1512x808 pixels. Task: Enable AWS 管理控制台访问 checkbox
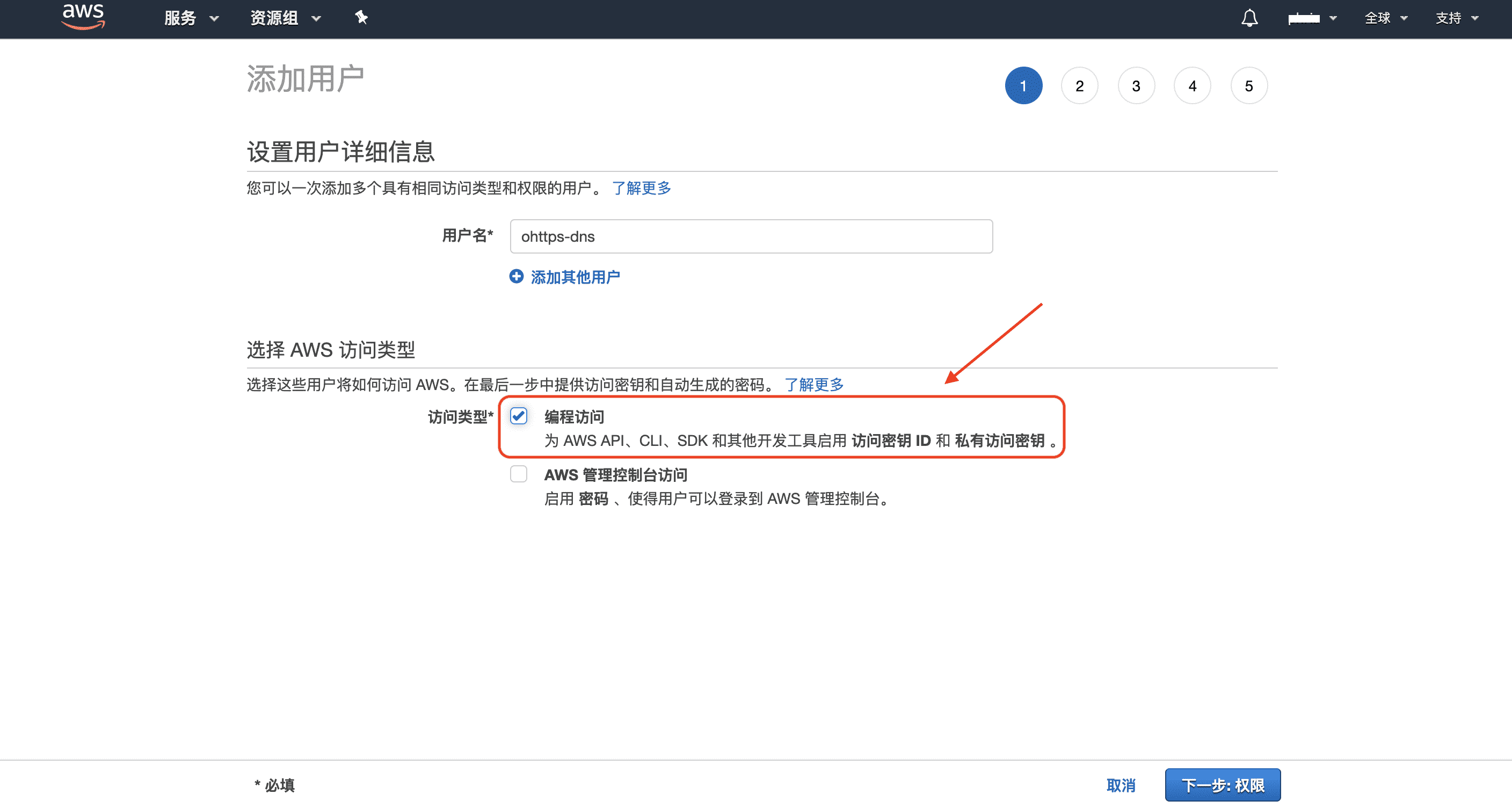point(518,473)
